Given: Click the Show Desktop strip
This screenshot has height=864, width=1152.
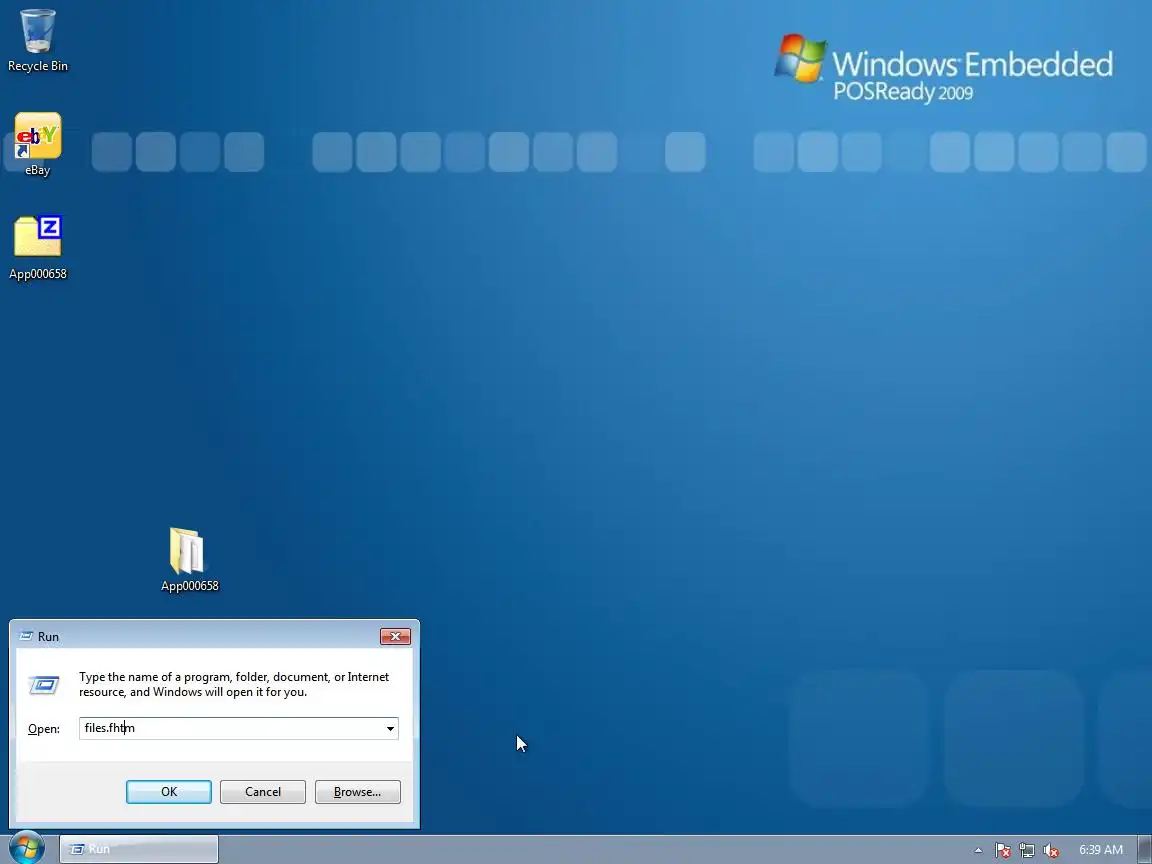Looking at the screenshot, I should coord(1144,849).
